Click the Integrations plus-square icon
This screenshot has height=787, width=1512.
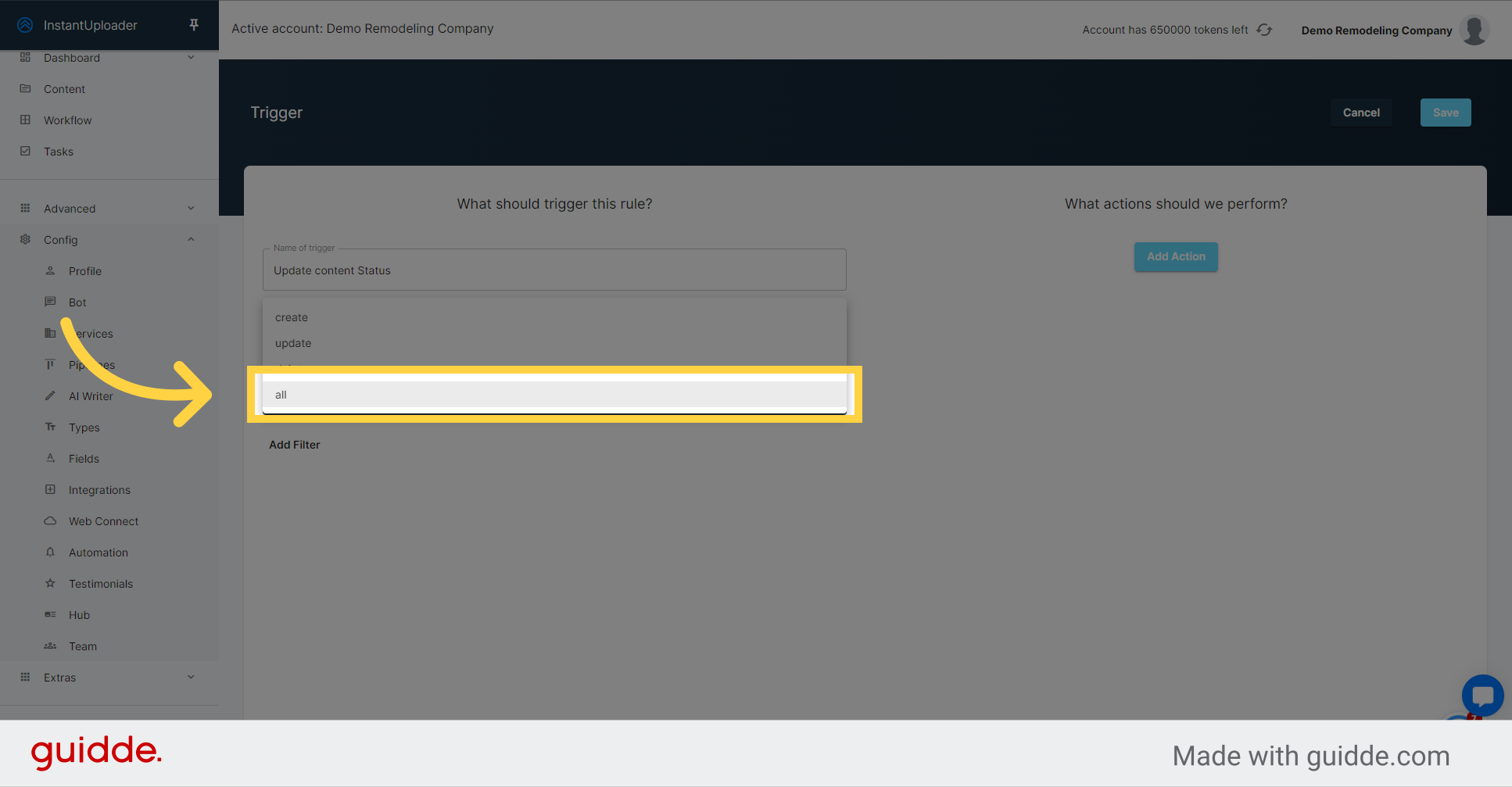(x=50, y=489)
